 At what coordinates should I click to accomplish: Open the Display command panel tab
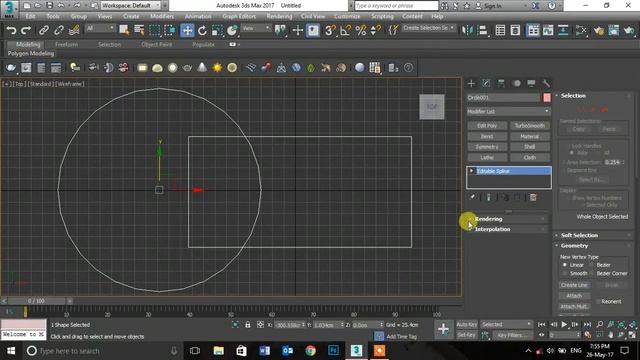(531, 83)
